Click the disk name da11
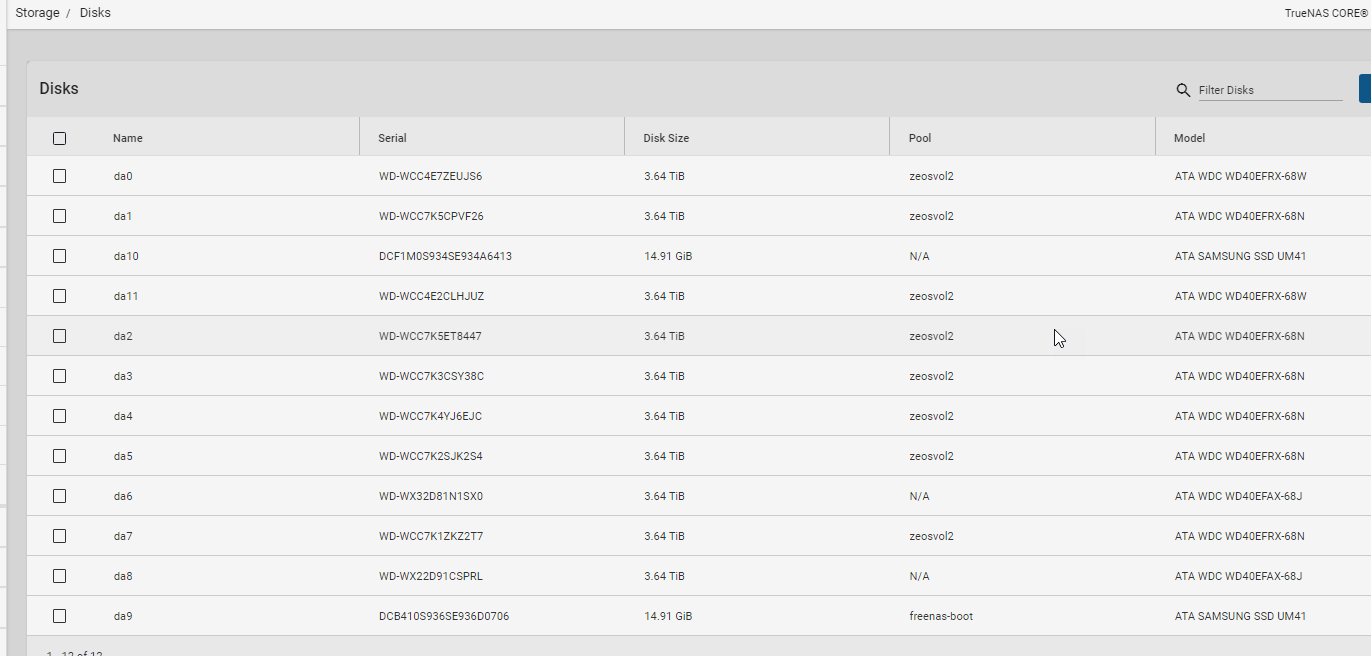 click(126, 296)
